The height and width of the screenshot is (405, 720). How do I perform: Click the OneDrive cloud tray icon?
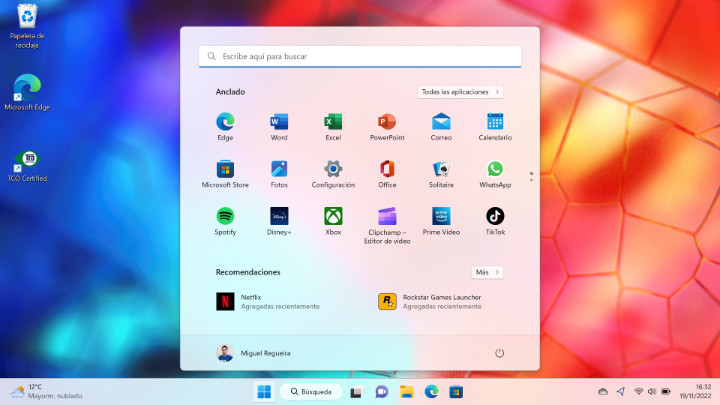coord(603,392)
